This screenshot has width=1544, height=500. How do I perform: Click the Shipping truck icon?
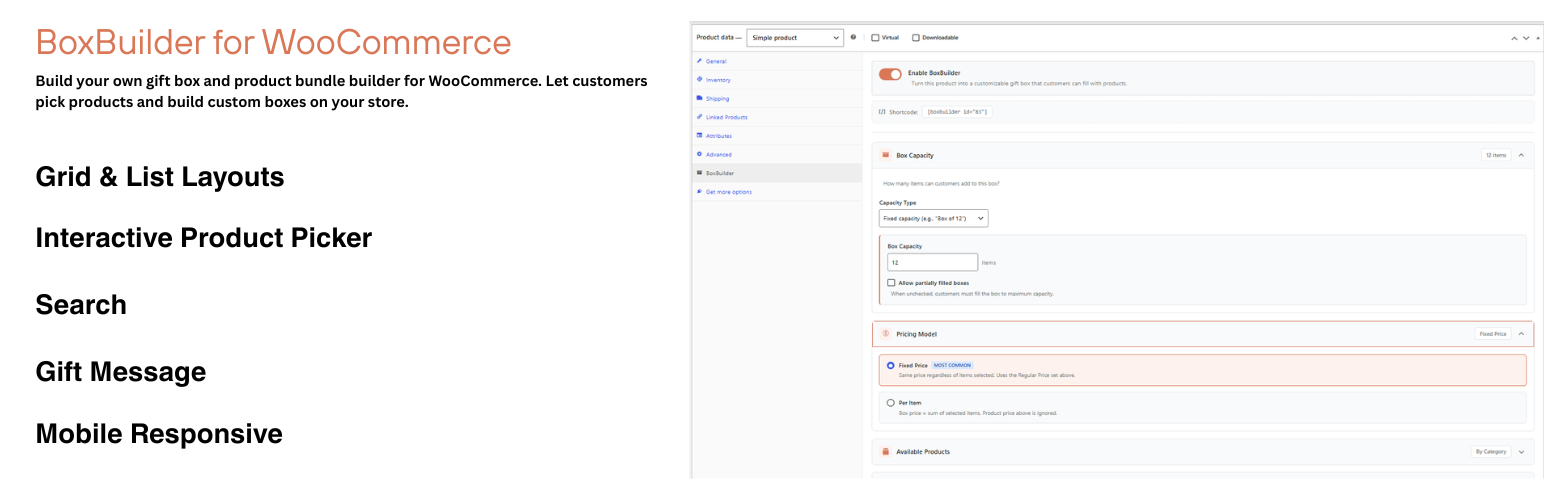(x=699, y=98)
